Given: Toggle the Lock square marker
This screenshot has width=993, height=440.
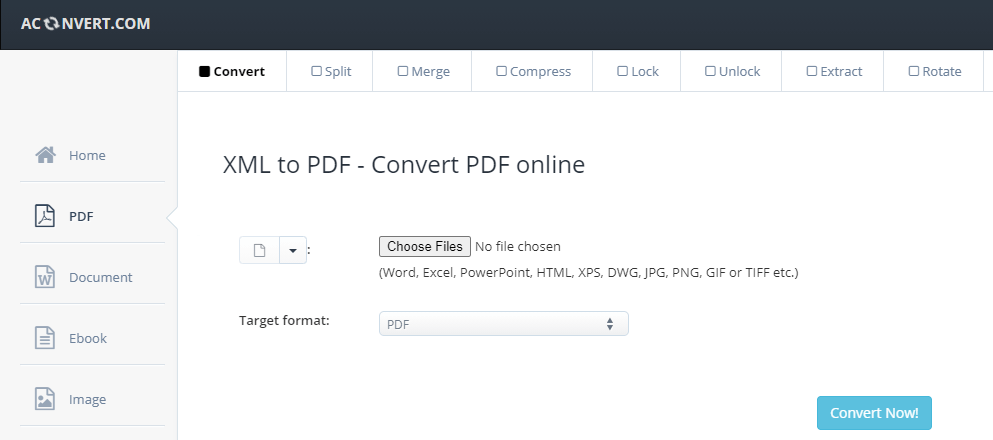Looking at the screenshot, I should (x=622, y=71).
